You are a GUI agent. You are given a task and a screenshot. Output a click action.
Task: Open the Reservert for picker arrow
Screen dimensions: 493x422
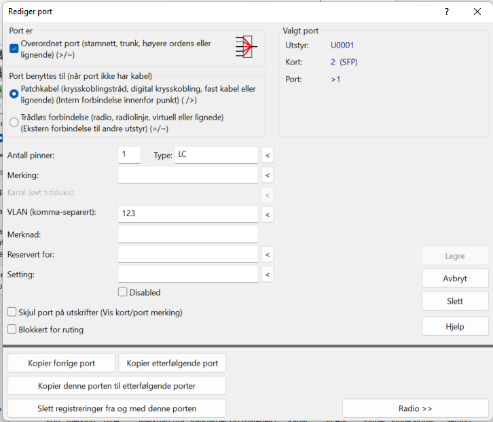tap(267, 255)
